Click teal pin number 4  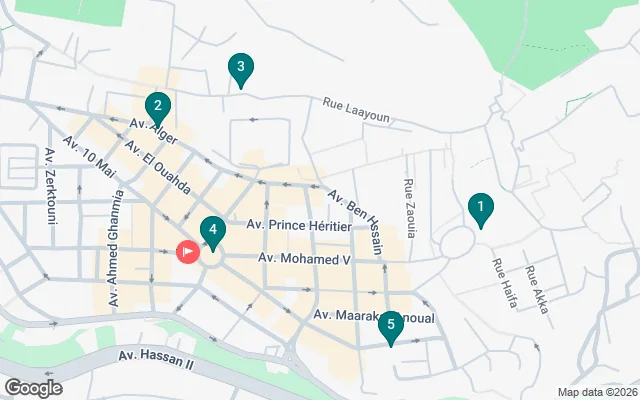pyautogui.click(x=213, y=233)
